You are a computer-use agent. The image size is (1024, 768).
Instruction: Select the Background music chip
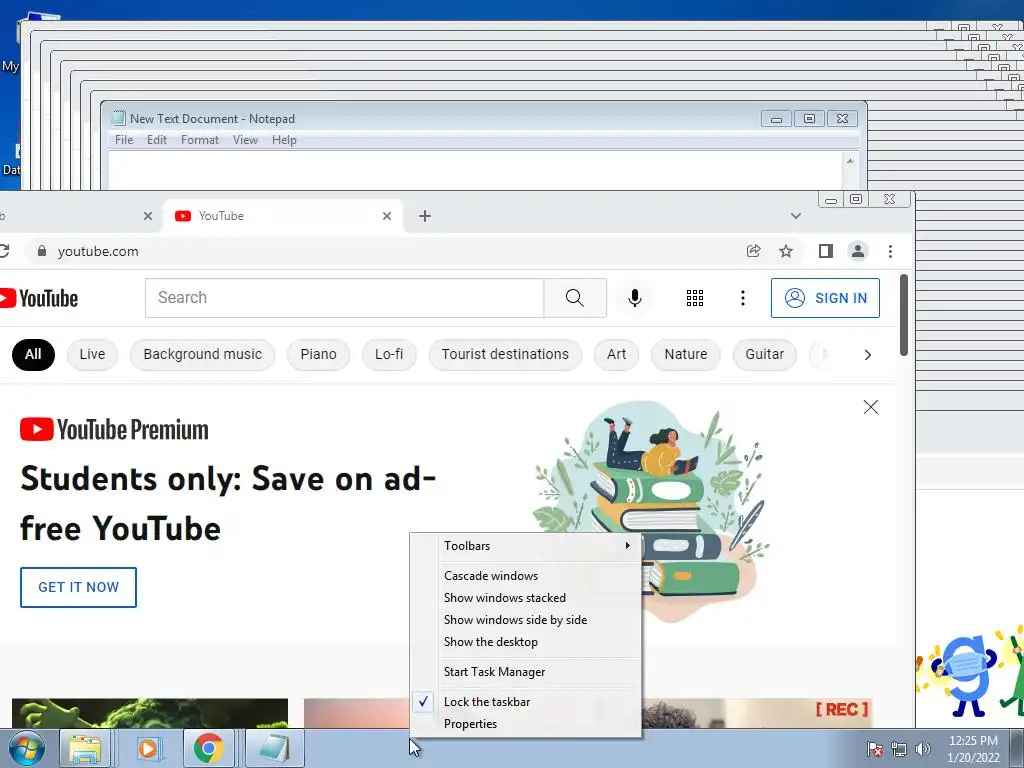click(x=202, y=355)
